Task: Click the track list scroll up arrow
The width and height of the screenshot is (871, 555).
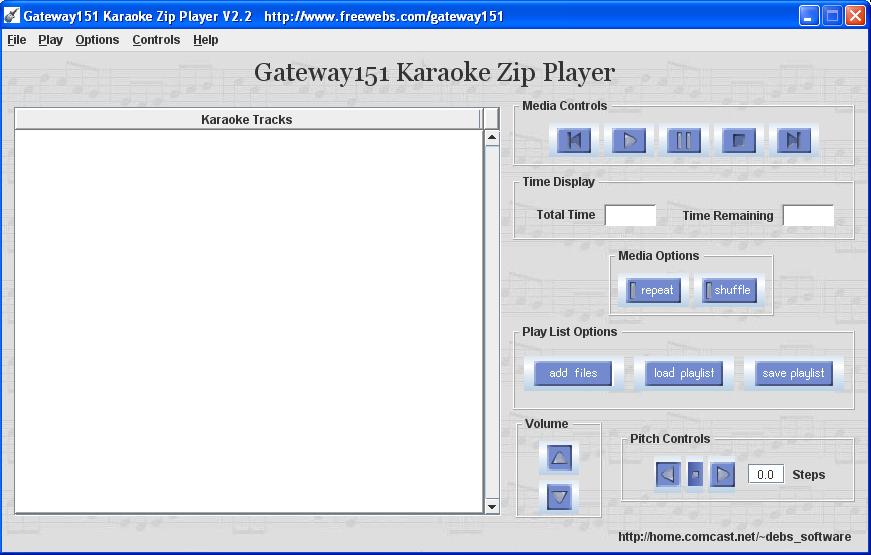Action: coord(492,137)
